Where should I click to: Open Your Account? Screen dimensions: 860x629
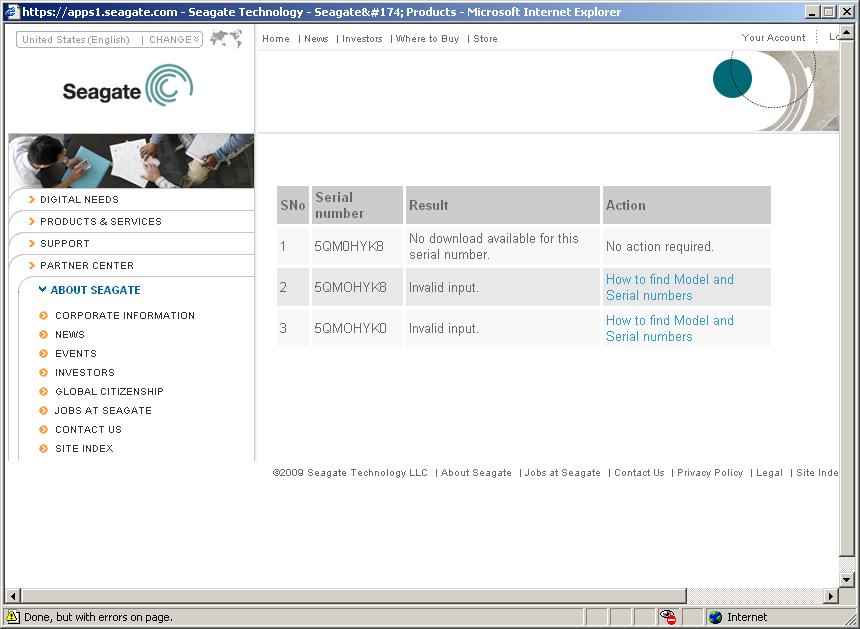click(773, 38)
